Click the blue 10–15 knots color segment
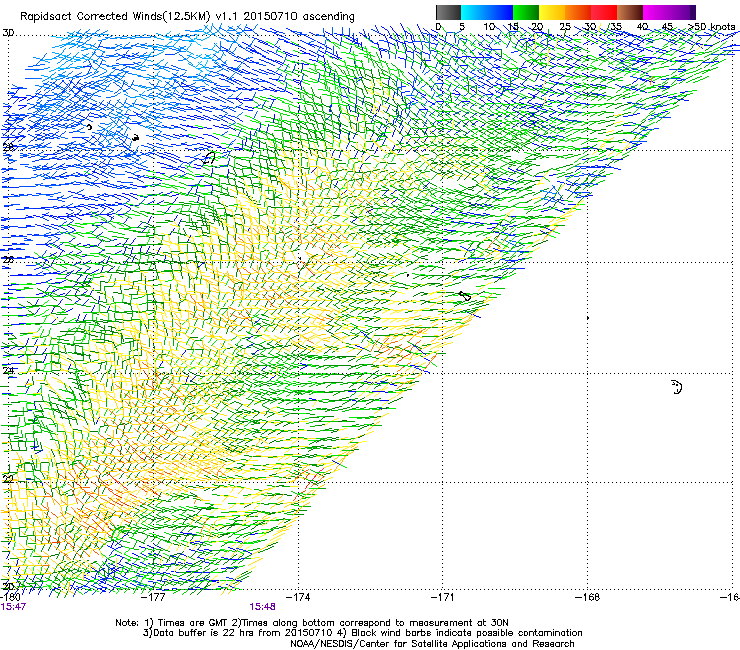 click(500, 12)
